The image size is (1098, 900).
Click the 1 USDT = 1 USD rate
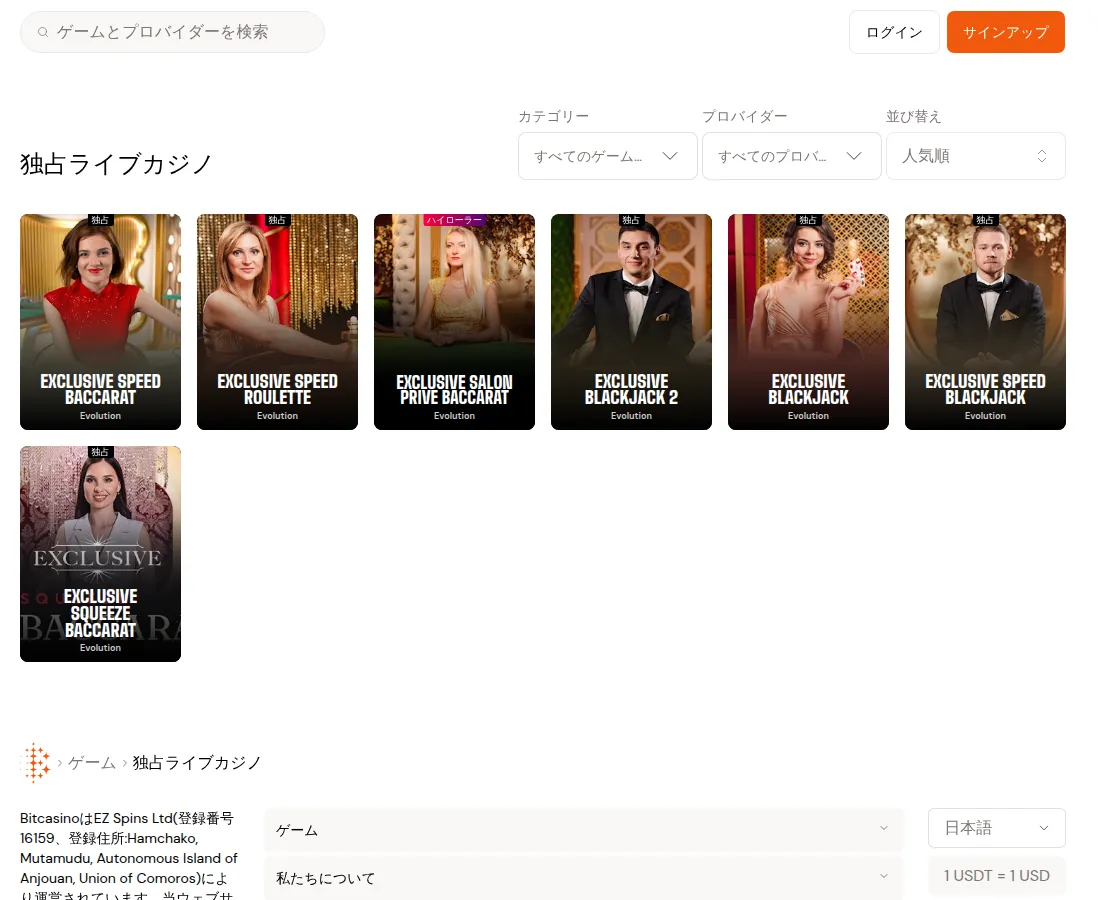pyautogui.click(x=996, y=875)
